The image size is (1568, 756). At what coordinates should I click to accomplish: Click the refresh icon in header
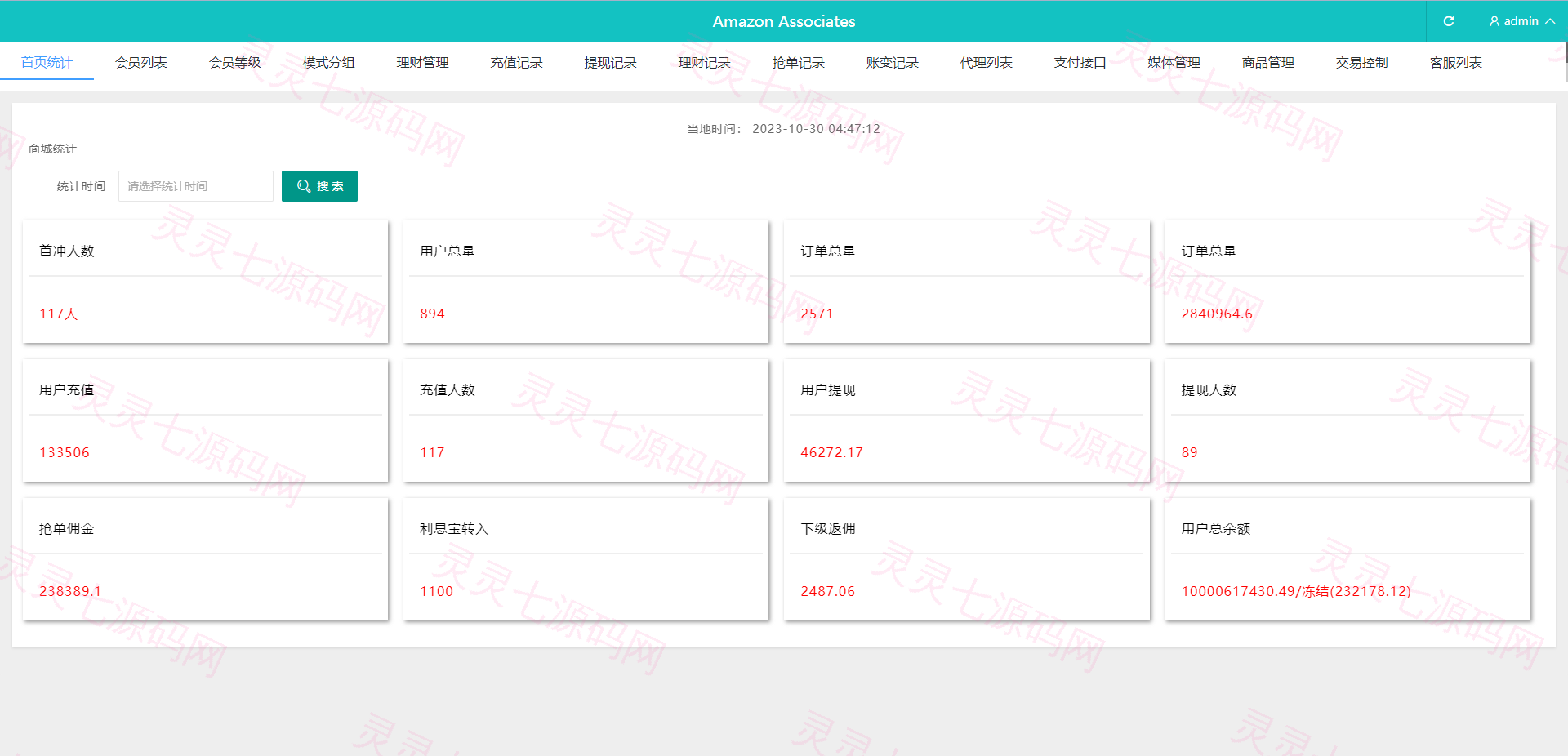1449,21
